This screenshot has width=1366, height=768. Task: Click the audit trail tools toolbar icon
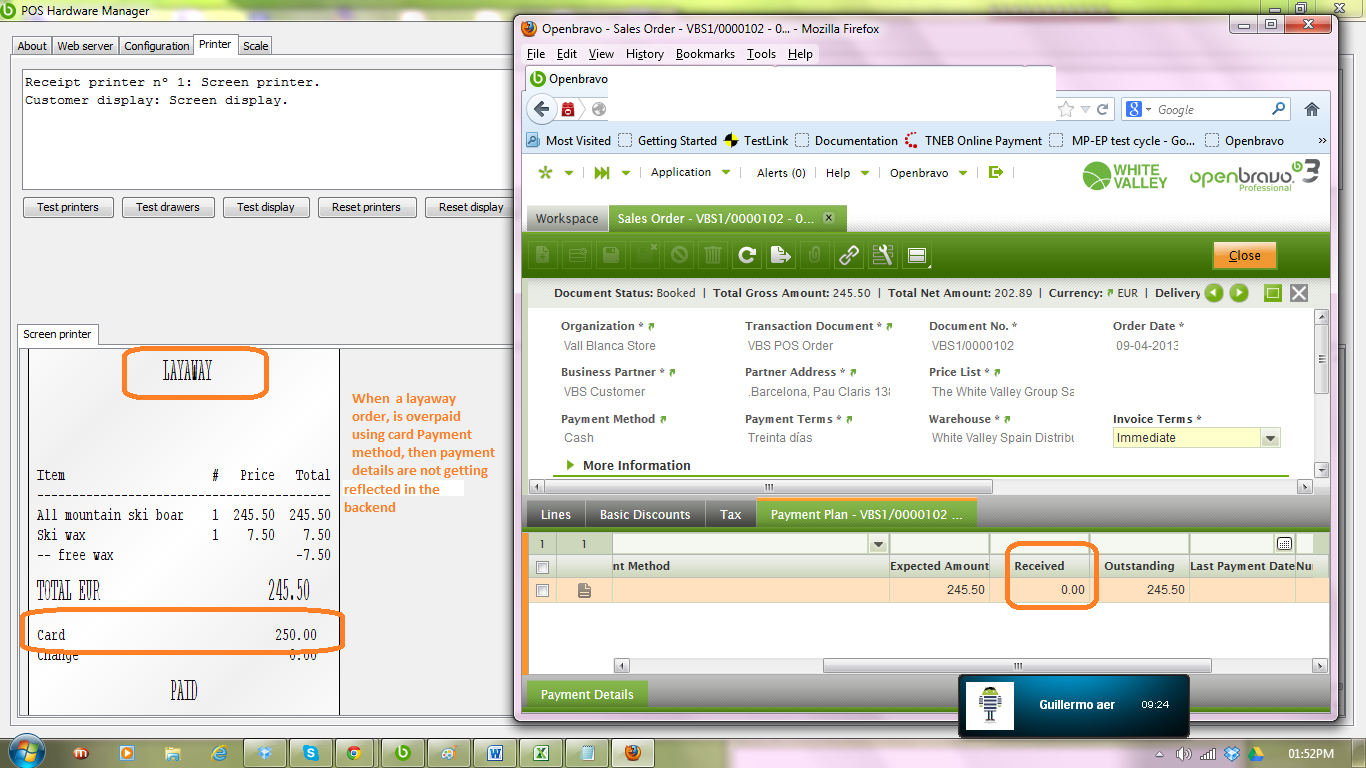click(882, 255)
